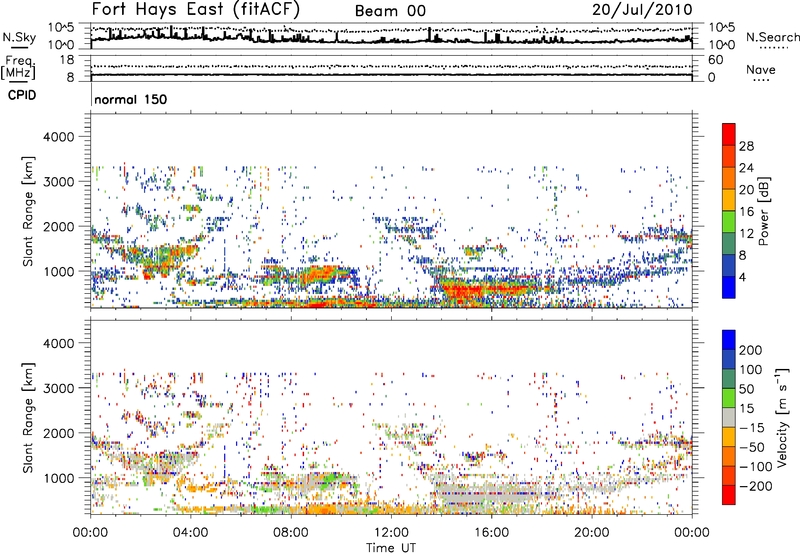The width and height of the screenshot is (800, 554).
Task: Click the "Fort Hays East (fitACF)" plot title
Action: [196, 9]
